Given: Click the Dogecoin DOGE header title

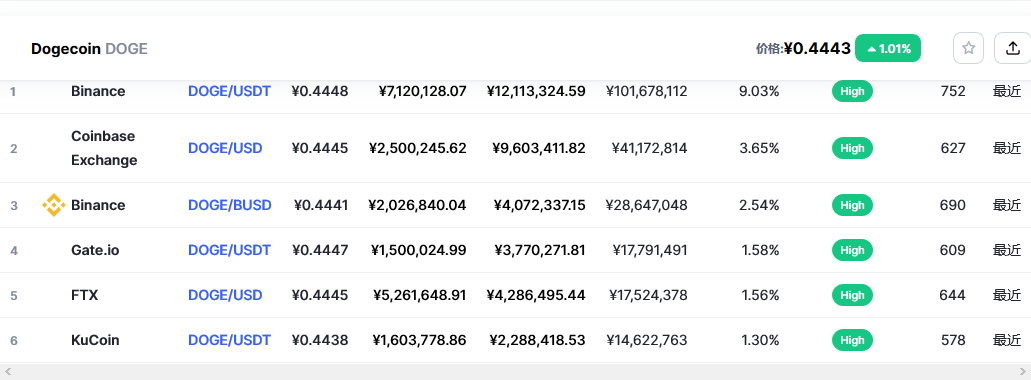Looking at the screenshot, I should [x=89, y=49].
